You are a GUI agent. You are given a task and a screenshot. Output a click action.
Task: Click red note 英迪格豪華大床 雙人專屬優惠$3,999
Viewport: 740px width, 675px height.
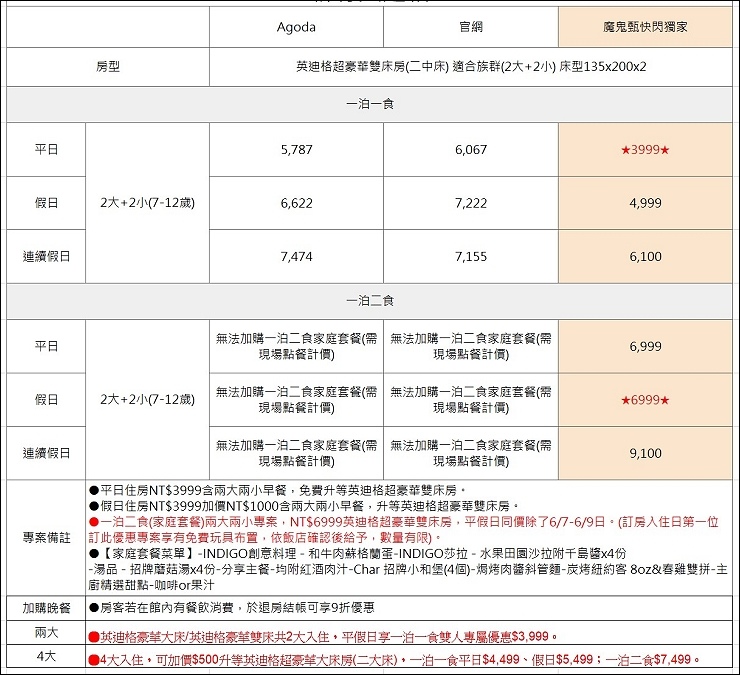coord(323,637)
